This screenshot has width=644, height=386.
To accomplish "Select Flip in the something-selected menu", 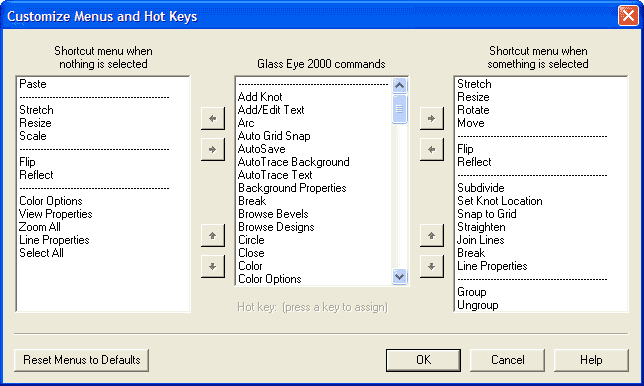I will click(465, 149).
